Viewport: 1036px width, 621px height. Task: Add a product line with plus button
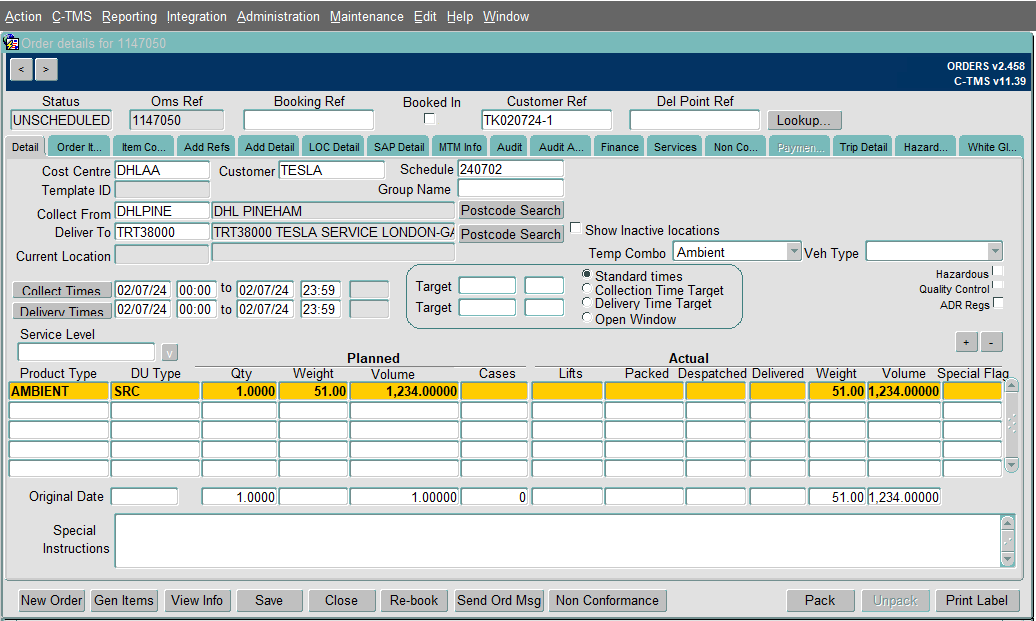966,342
